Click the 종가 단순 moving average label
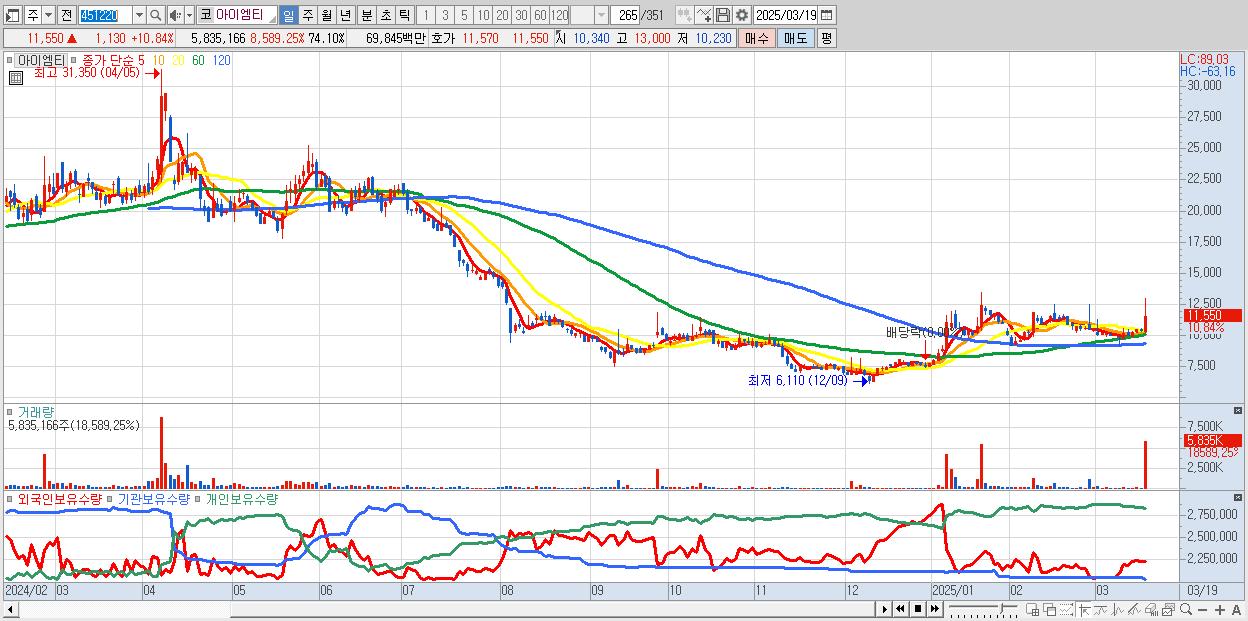Viewport: 1248px width, 621px height. [107, 60]
